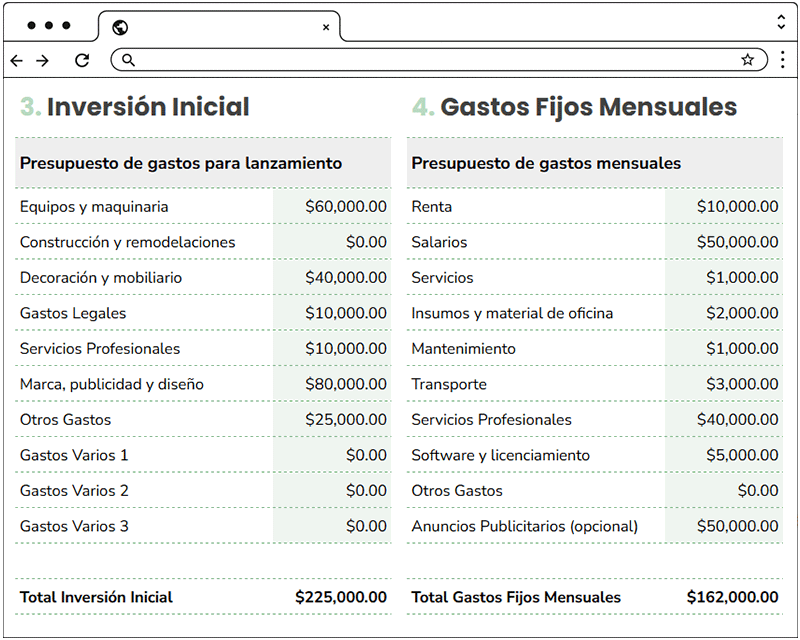Select the $25,000.00 Otros Gastos amount
Screen dimensions: 800x640
coord(346,420)
